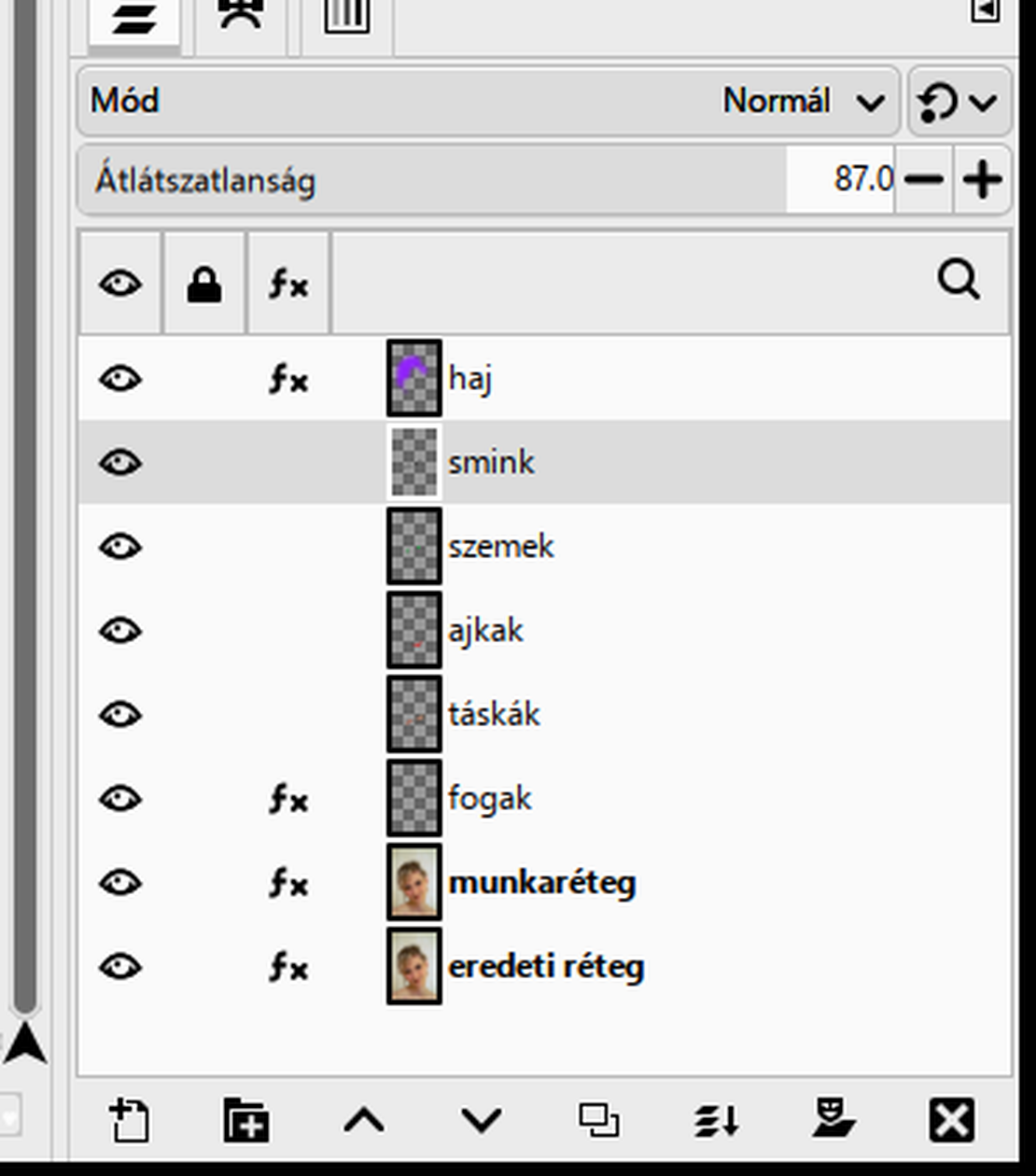Click the lock column header icon
The width and height of the screenshot is (1036, 1176).
click(x=204, y=284)
